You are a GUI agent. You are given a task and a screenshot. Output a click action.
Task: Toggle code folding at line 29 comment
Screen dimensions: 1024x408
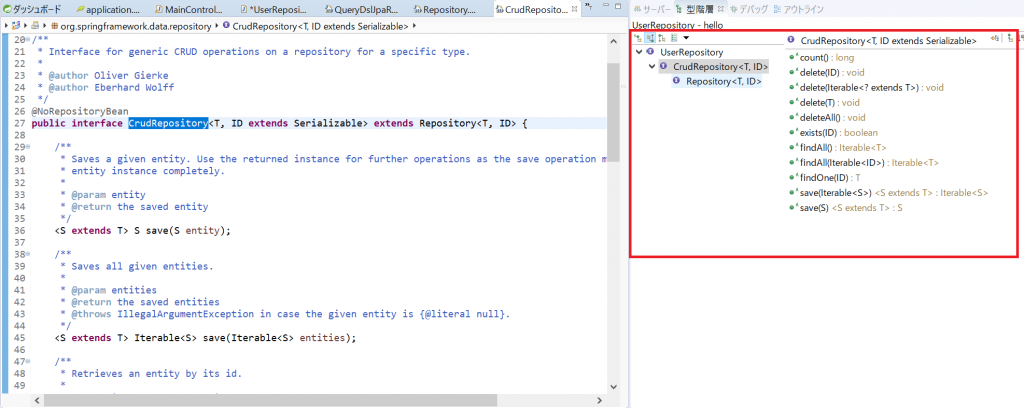pyautogui.click(x=28, y=147)
